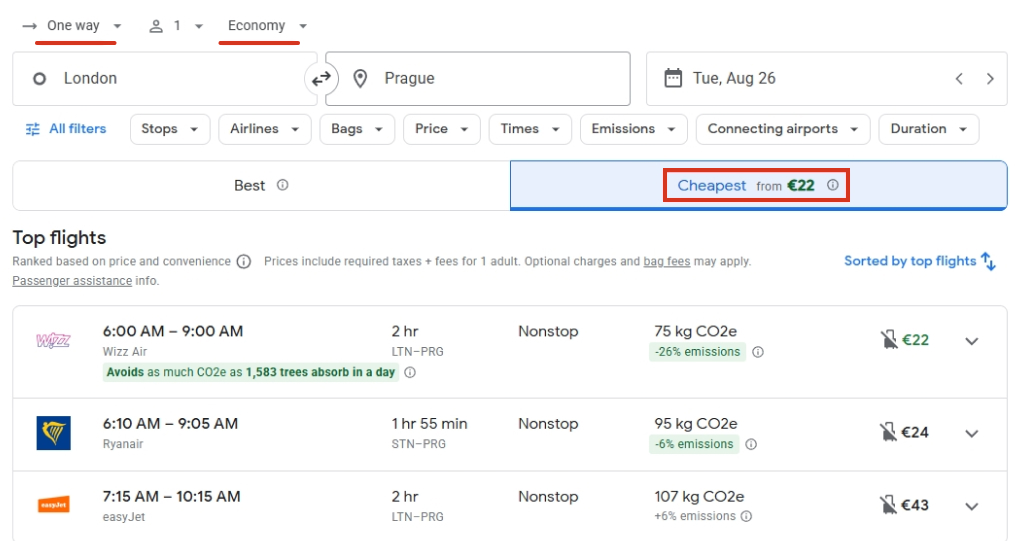Click the Ryanair logo
The height and width of the screenshot is (541, 1024).
(54, 433)
